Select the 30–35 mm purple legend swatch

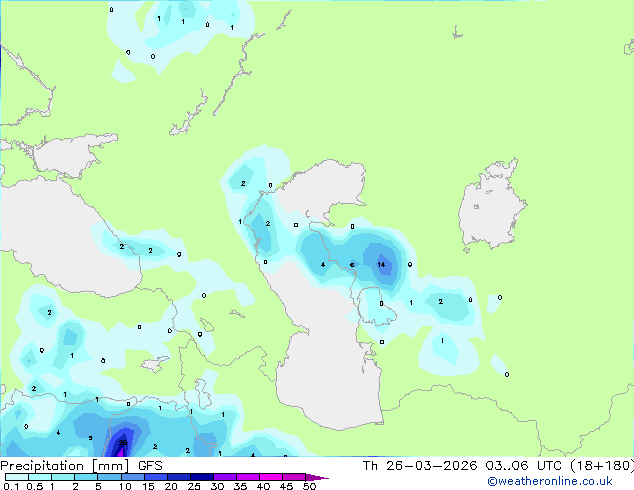point(224,477)
